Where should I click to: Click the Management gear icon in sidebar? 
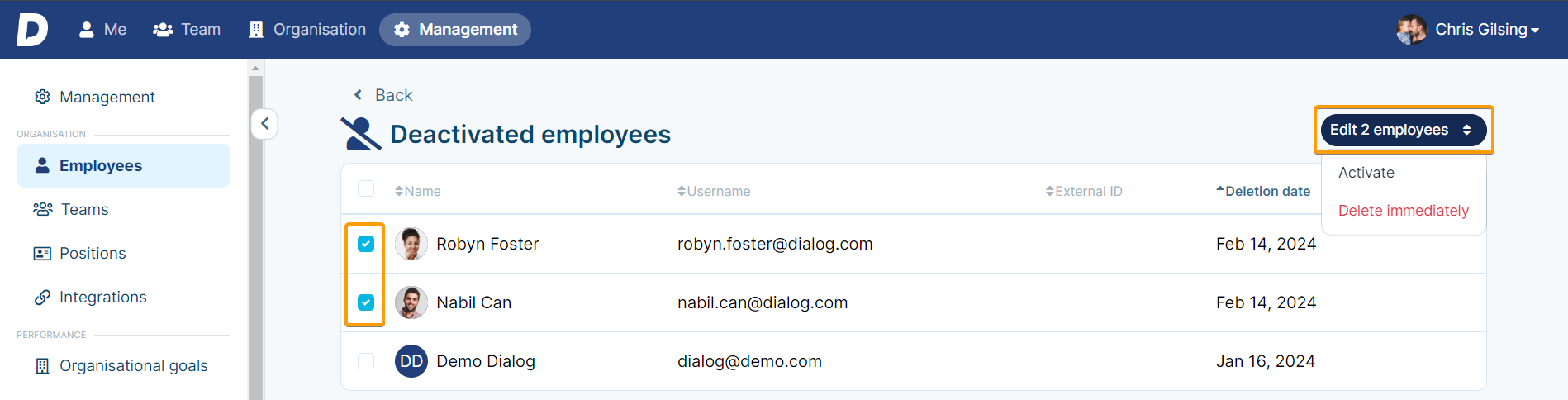[x=42, y=97]
